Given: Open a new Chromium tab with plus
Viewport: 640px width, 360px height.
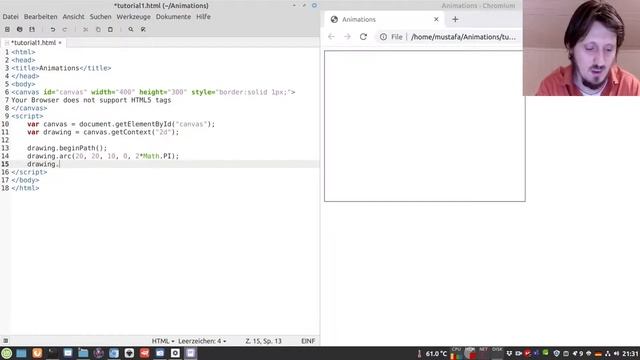Looking at the screenshot, I should 455,19.
